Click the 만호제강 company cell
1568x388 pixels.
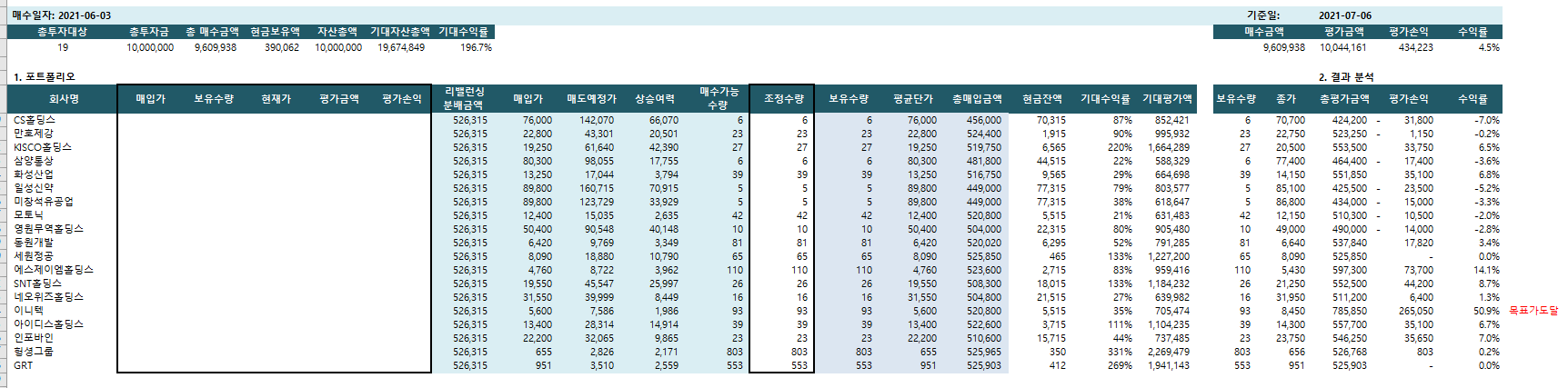click(x=34, y=134)
